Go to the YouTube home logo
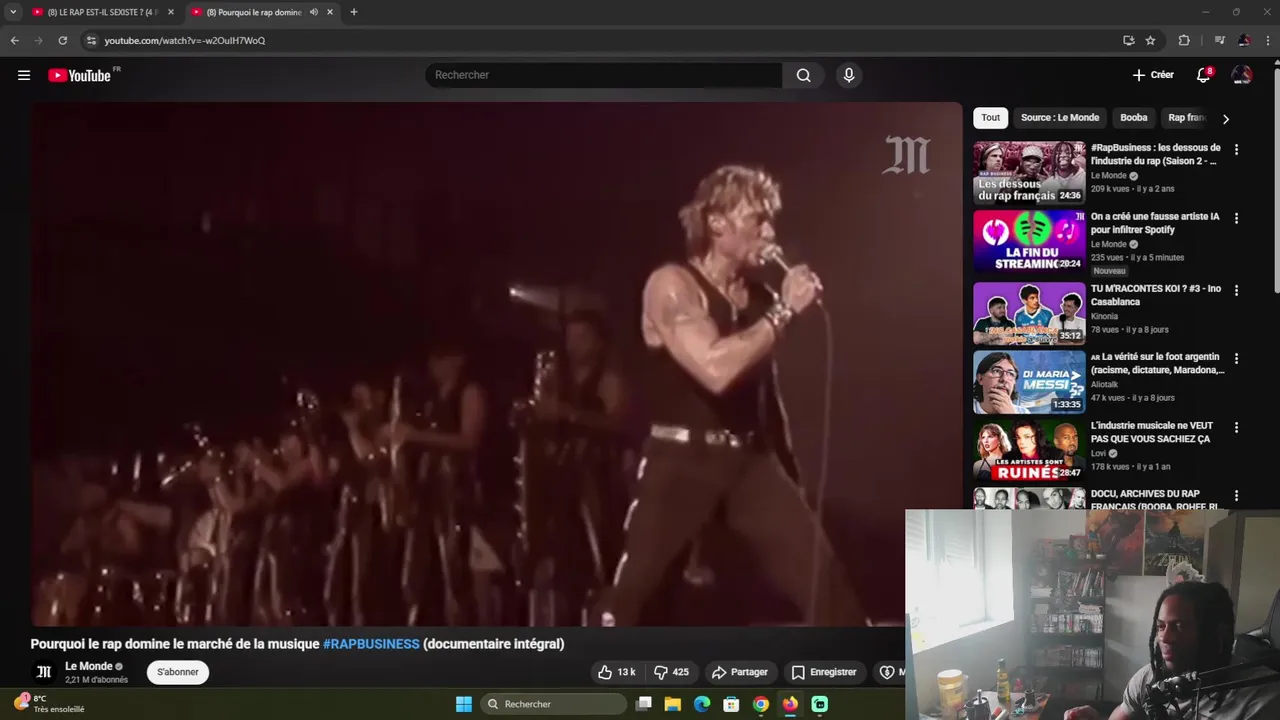Image resolution: width=1280 pixels, height=720 pixels. (x=80, y=75)
